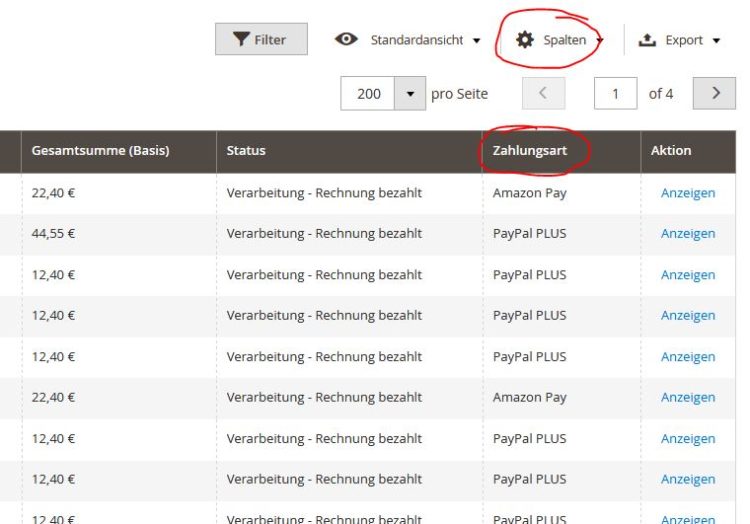The height and width of the screenshot is (524, 750).
Task: Click the Standardansicht dropdown arrow
Action: click(476, 41)
